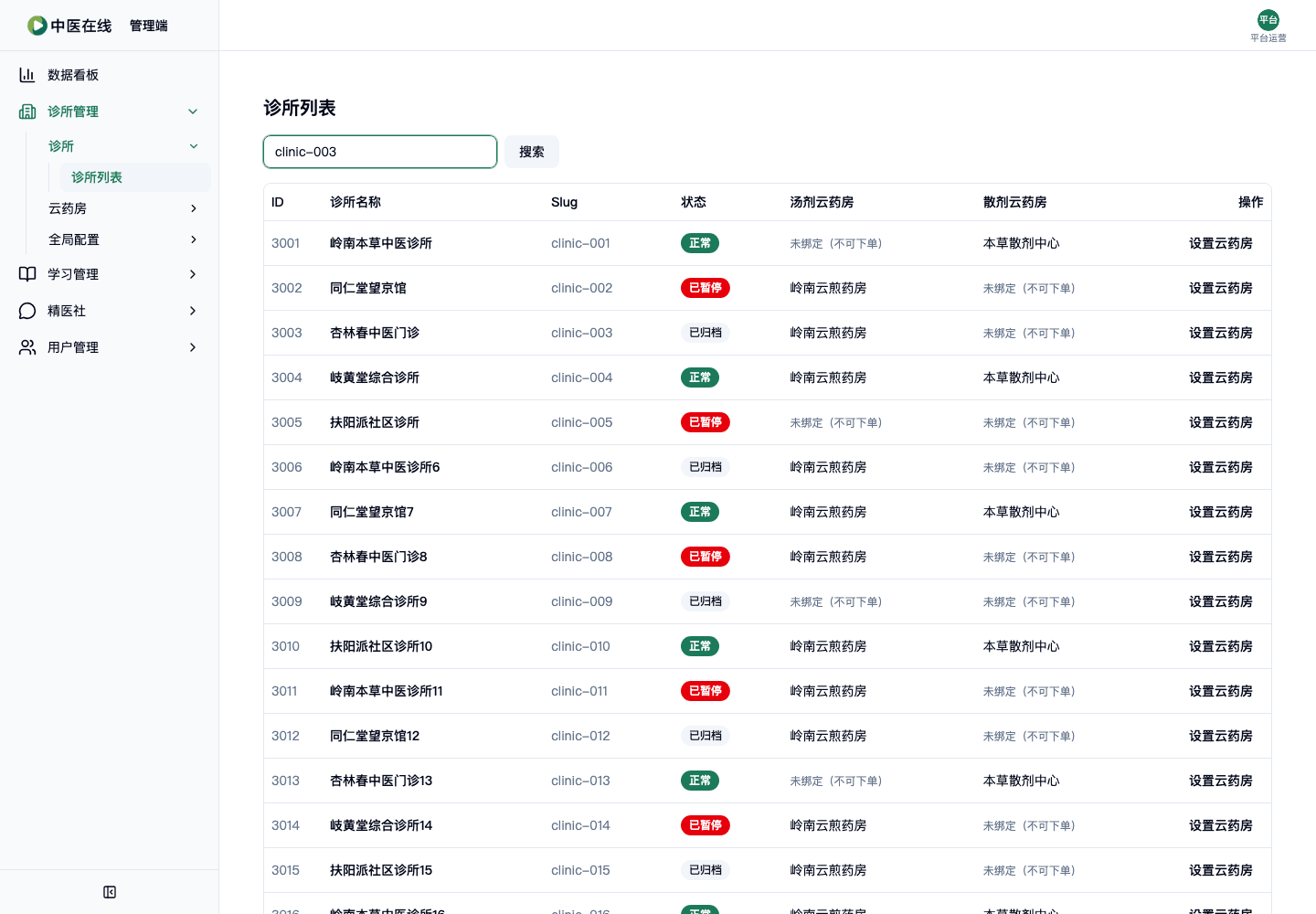Click clinic name 杏林春中医门诊8

[378, 557]
